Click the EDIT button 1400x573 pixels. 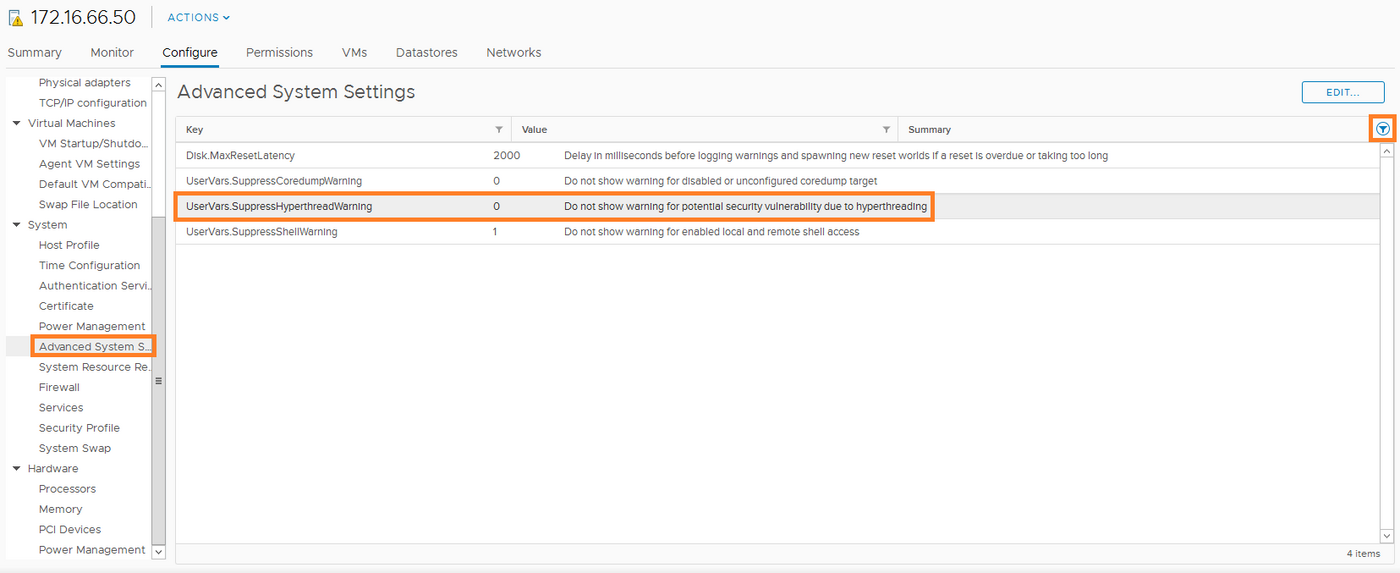click(1342, 92)
